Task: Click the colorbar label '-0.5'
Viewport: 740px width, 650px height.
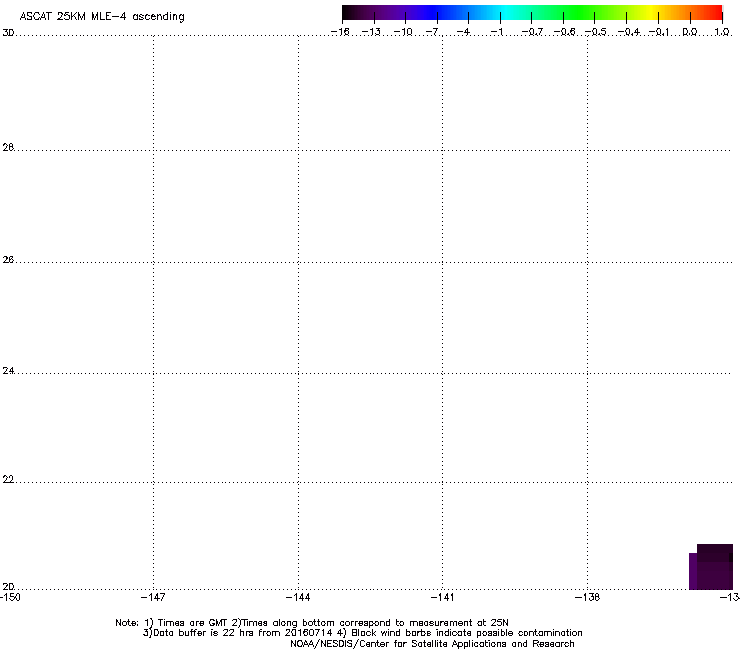Action: point(595,32)
